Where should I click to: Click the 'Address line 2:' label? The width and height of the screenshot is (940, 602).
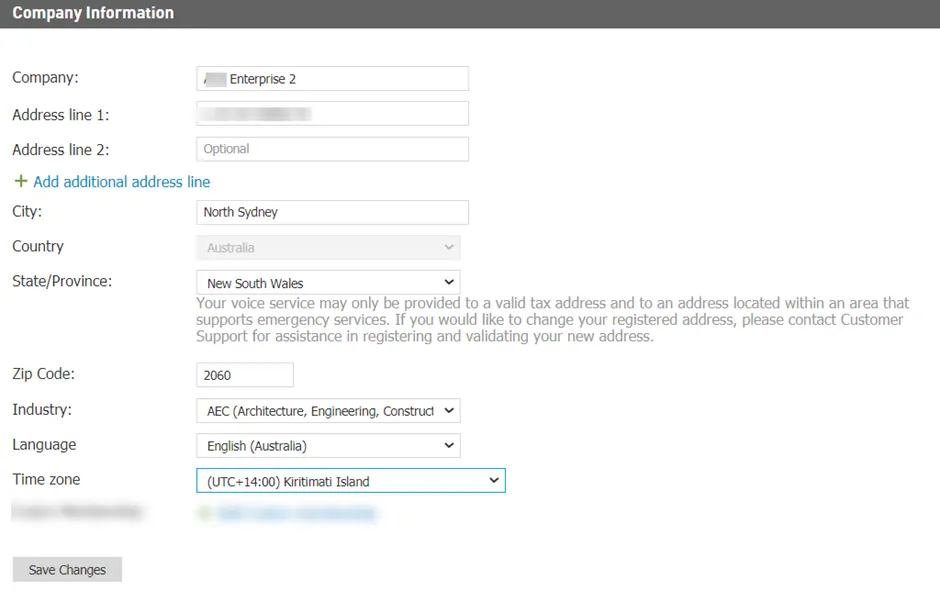[x=61, y=150]
